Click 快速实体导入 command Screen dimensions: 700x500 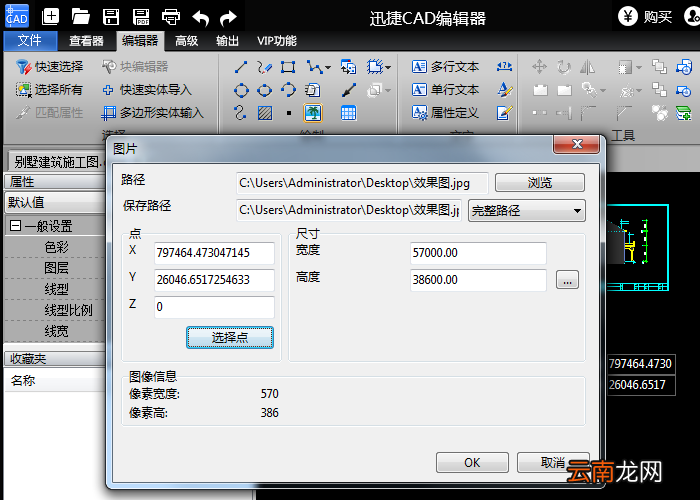pos(147,90)
